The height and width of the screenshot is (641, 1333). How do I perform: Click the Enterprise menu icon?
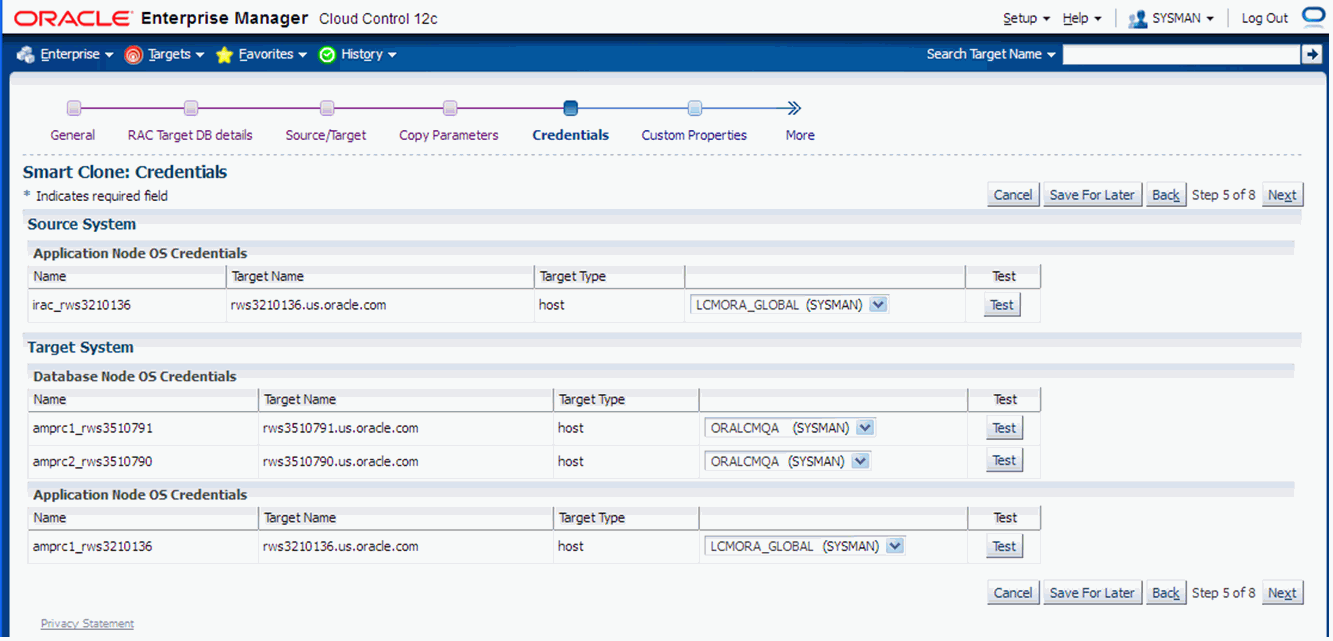tap(26, 55)
